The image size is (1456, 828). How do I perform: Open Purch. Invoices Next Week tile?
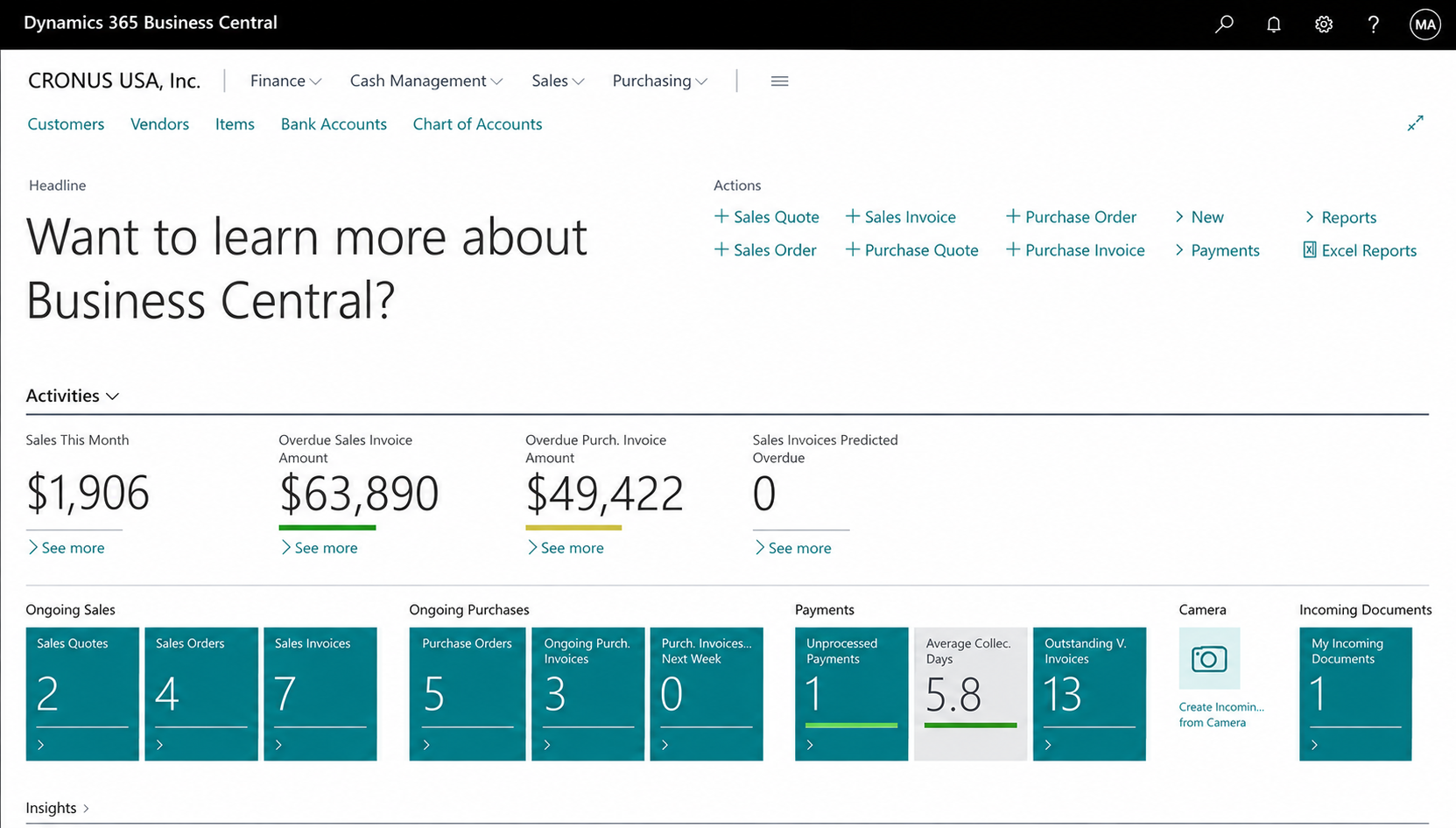[707, 693]
